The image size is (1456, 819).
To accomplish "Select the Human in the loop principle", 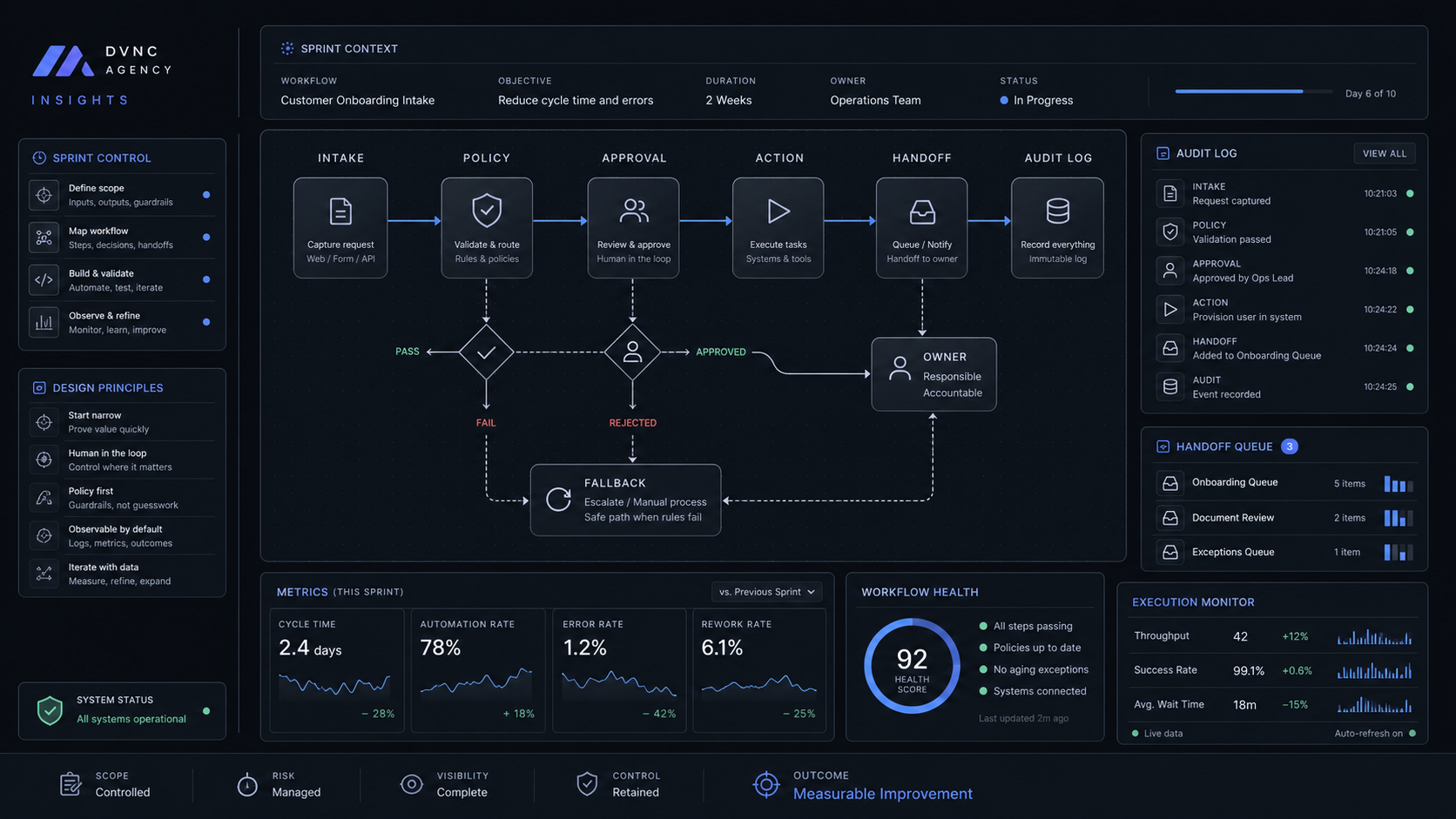I will (122, 460).
